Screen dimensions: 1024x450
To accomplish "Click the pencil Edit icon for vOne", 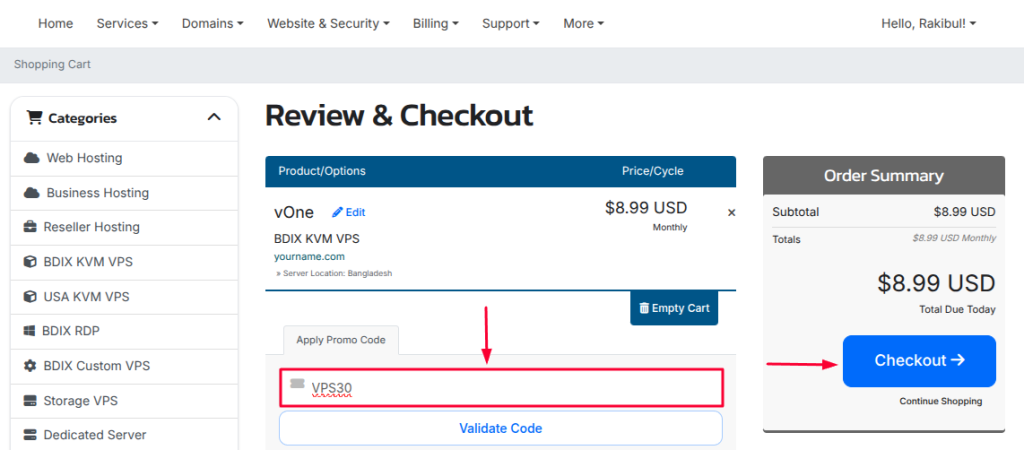I will click(338, 212).
